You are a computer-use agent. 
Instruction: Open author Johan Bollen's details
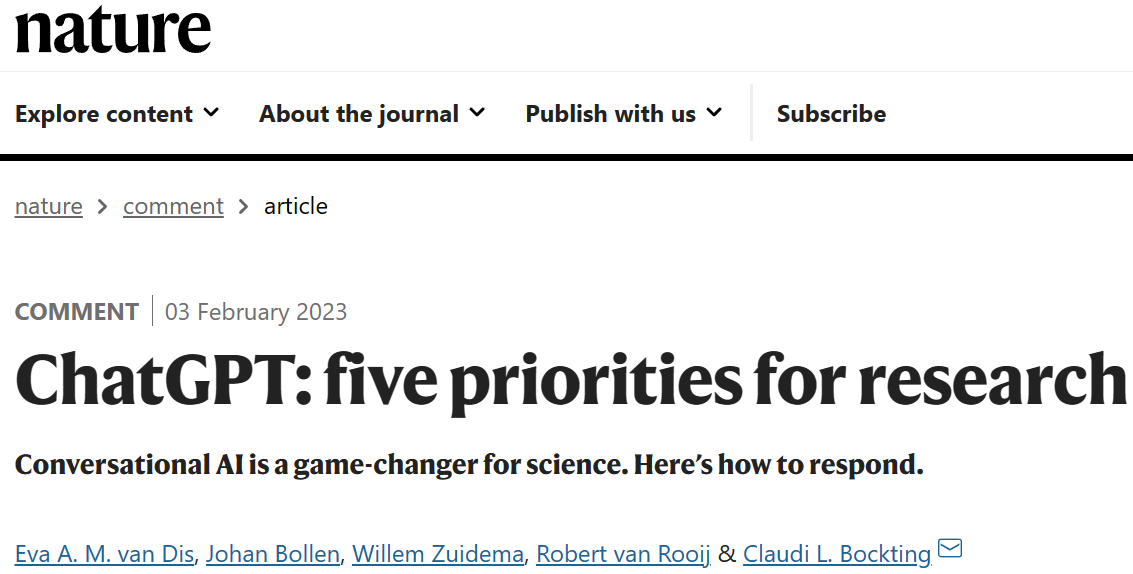[x=272, y=553]
